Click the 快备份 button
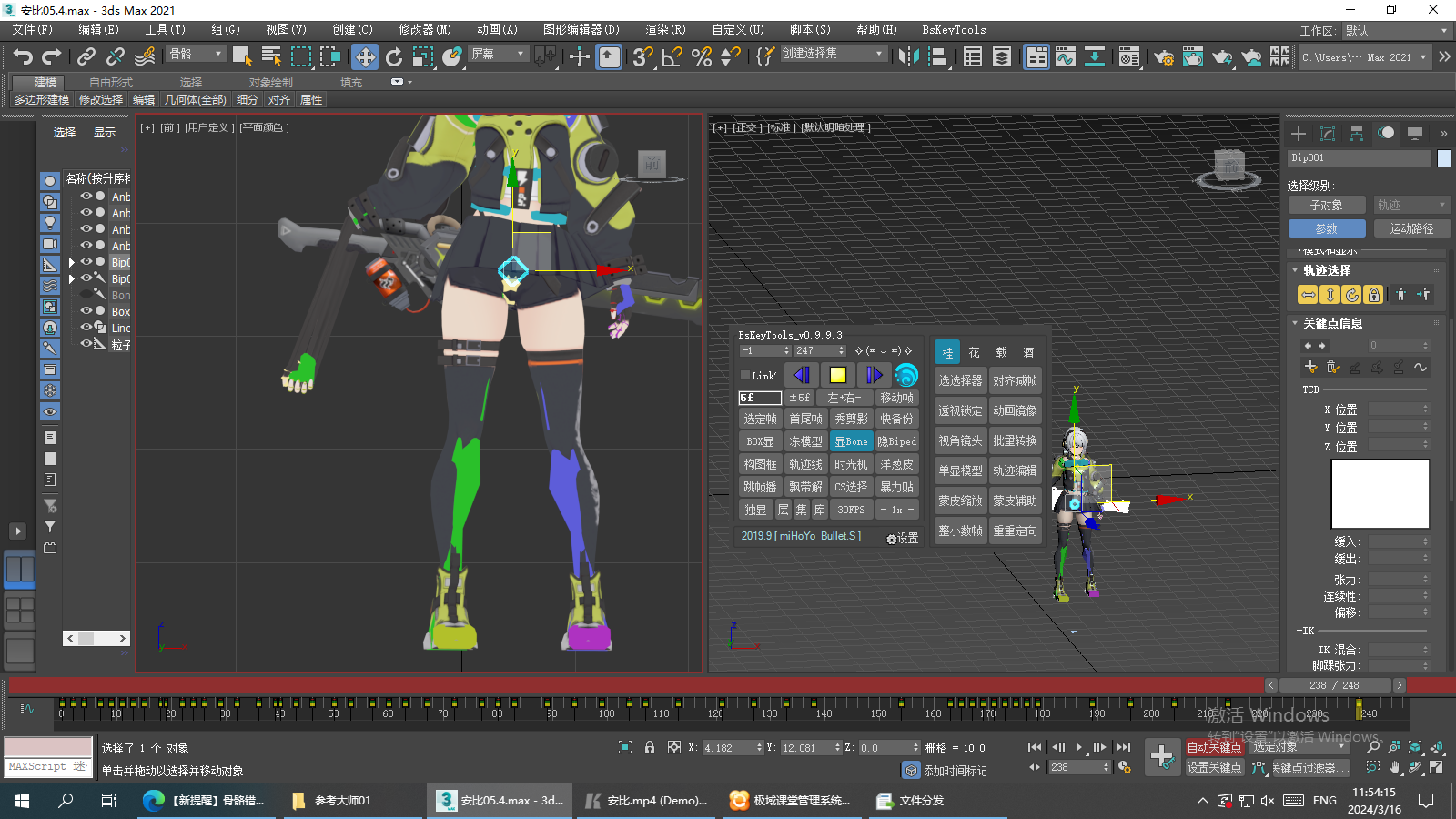Viewport: 1456px width, 819px height. pos(896,419)
